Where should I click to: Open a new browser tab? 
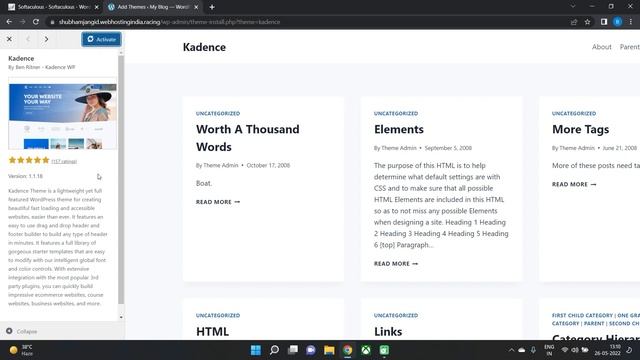(x=211, y=7)
